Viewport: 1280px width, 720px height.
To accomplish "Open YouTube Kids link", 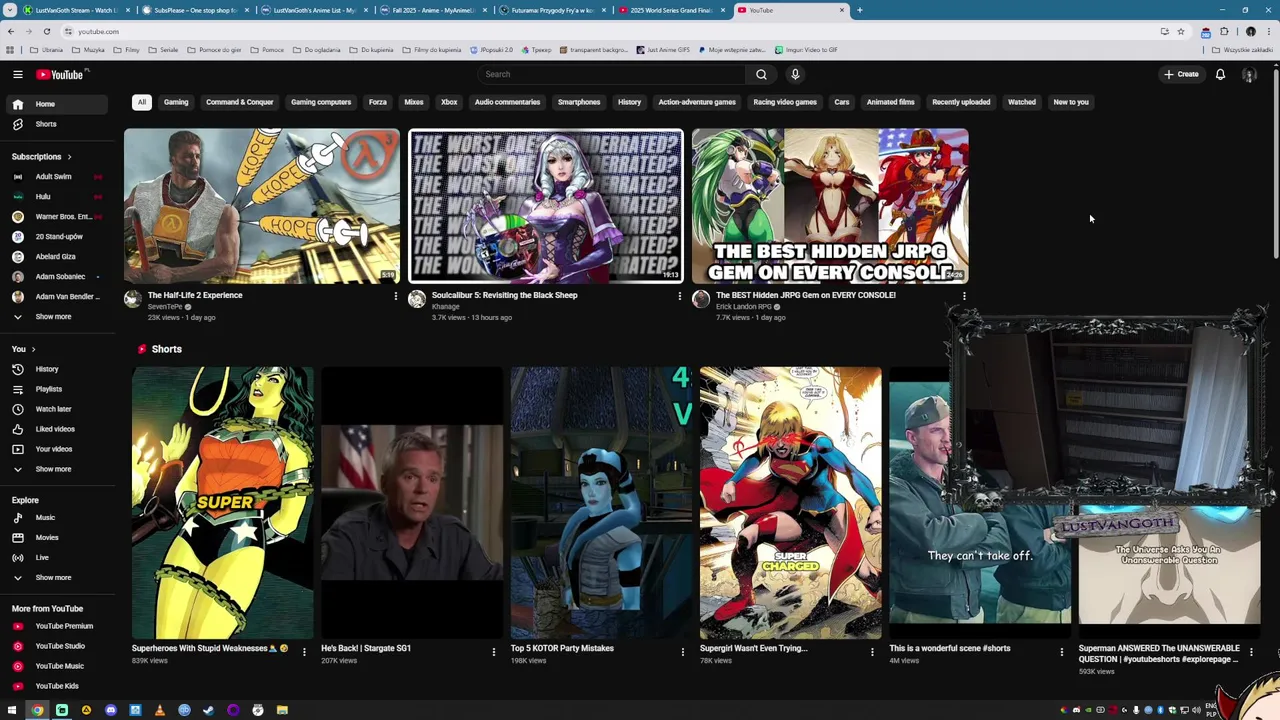I will (58, 686).
